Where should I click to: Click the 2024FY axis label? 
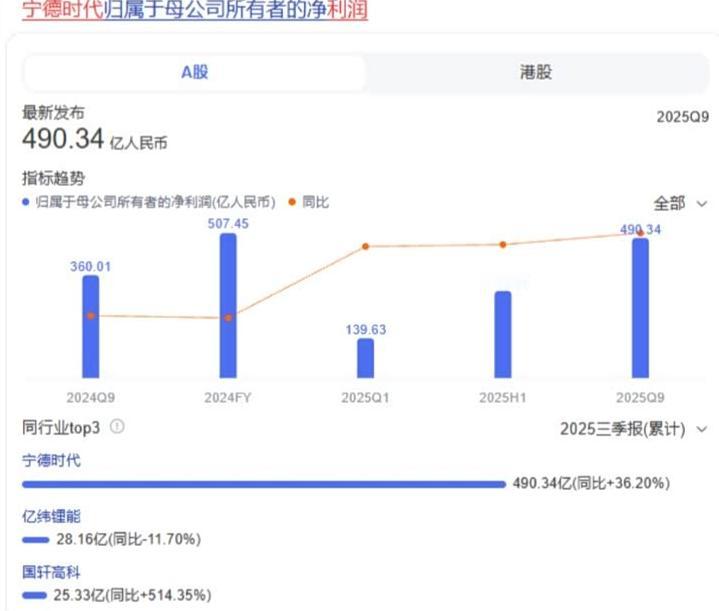[228, 397]
